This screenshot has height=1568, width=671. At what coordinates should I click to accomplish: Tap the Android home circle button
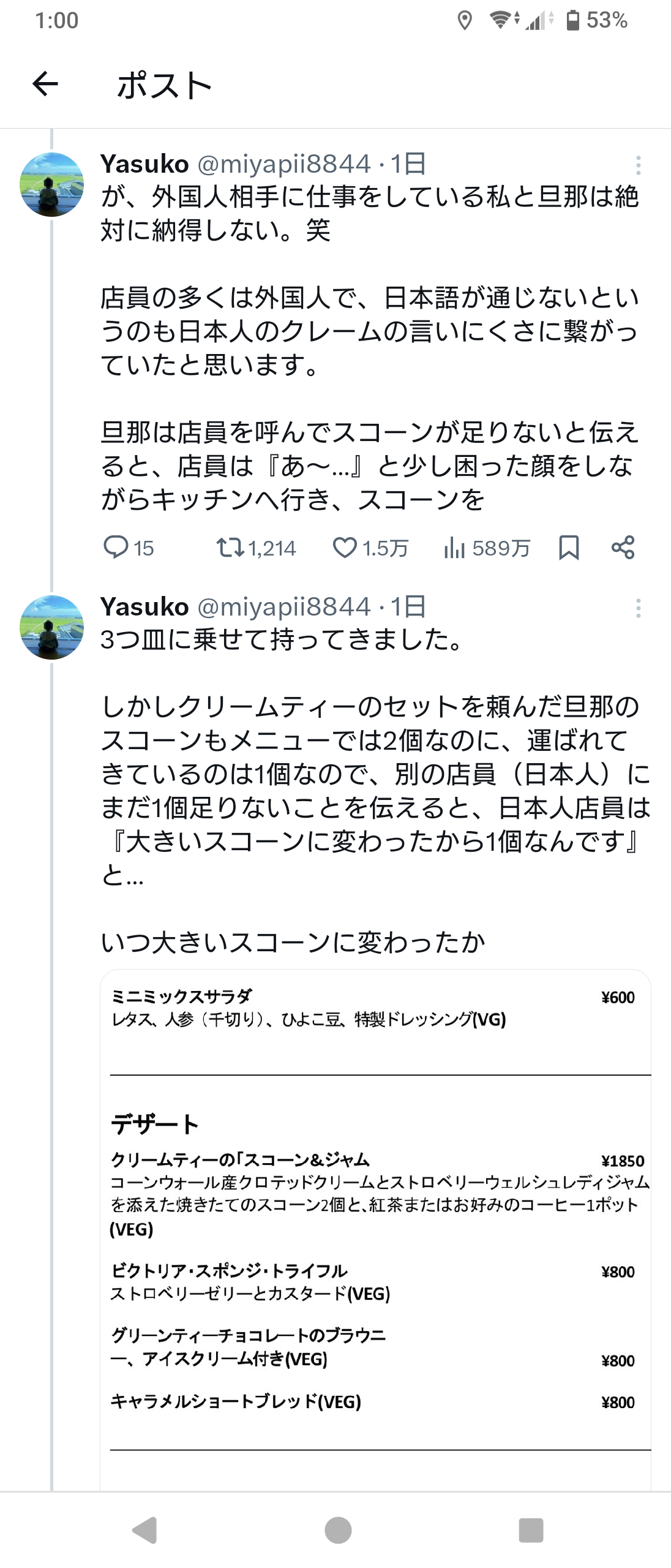[338, 1530]
